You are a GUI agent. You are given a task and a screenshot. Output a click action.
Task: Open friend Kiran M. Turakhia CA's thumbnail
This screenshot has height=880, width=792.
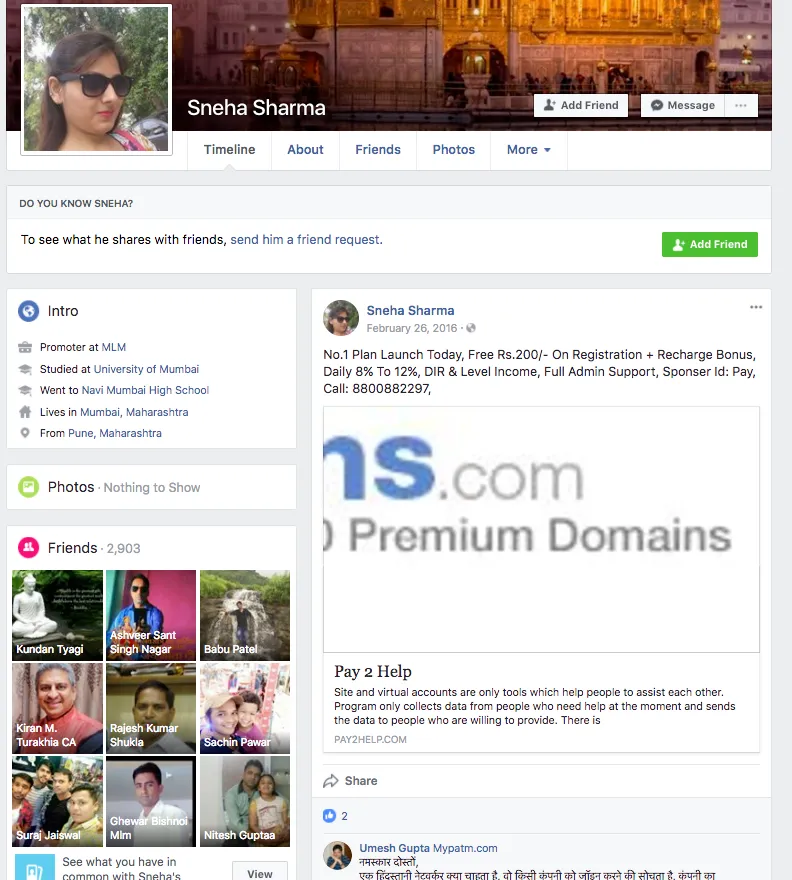pyautogui.click(x=58, y=708)
